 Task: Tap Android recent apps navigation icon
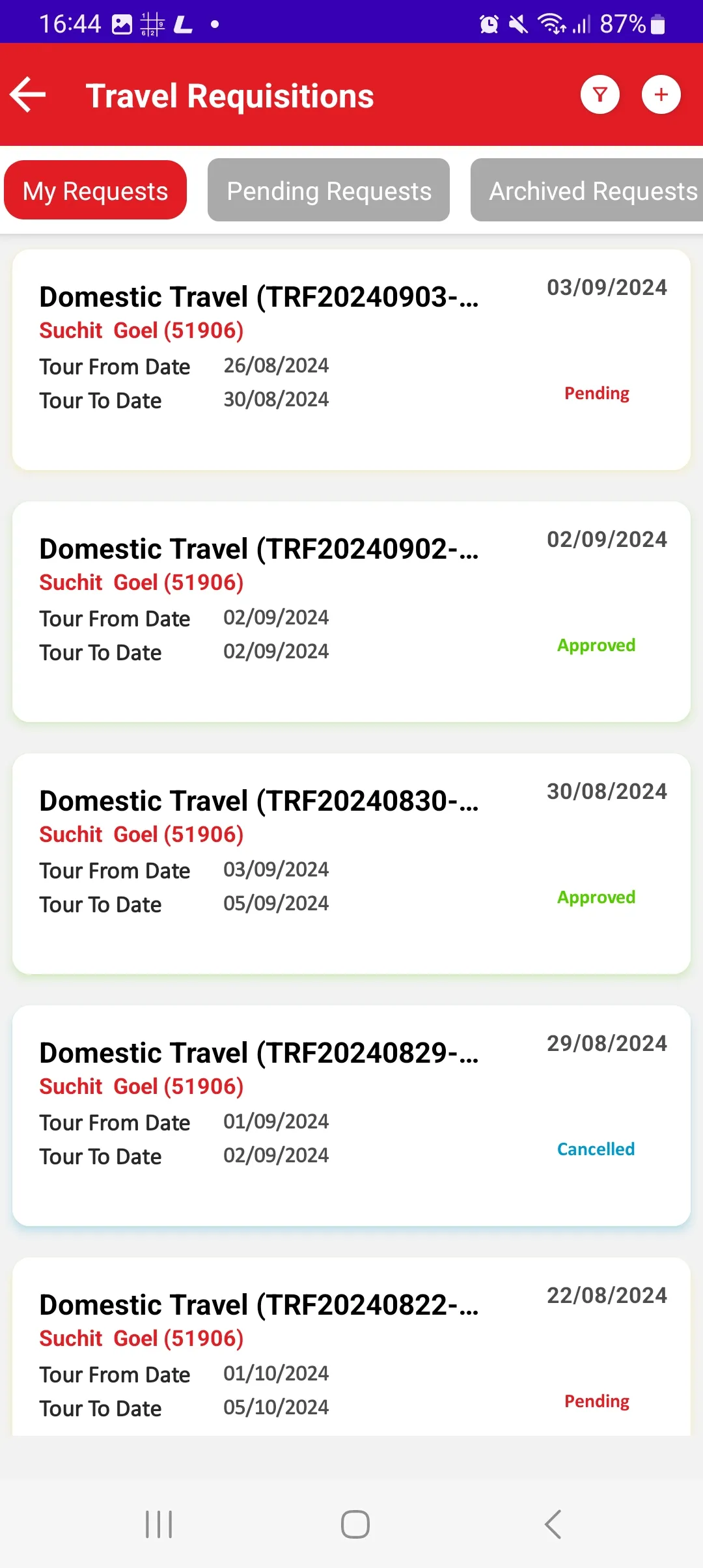159,1524
